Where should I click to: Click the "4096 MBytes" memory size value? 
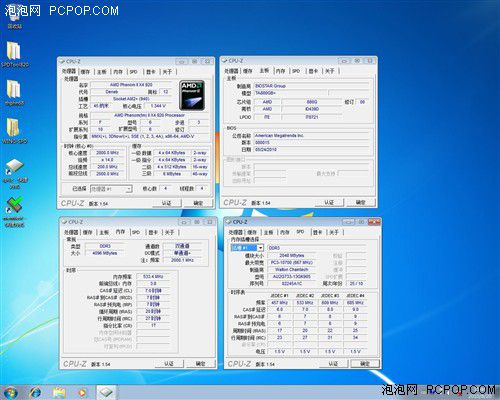tap(105, 253)
